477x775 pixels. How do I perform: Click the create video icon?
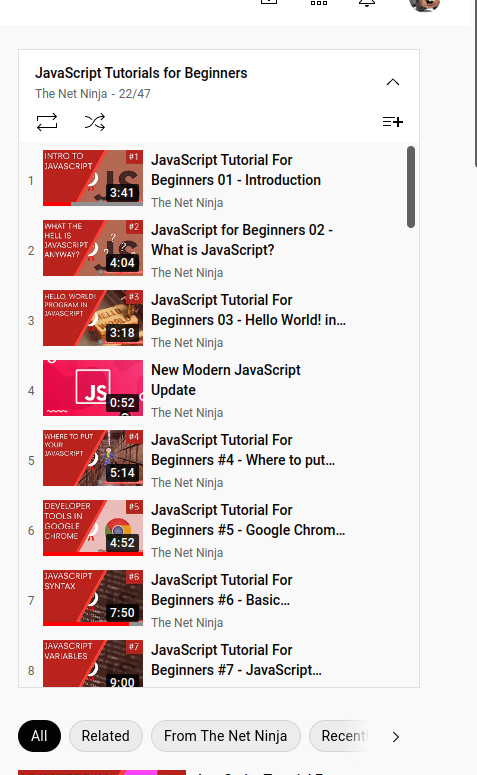pyautogui.click(x=269, y=2)
